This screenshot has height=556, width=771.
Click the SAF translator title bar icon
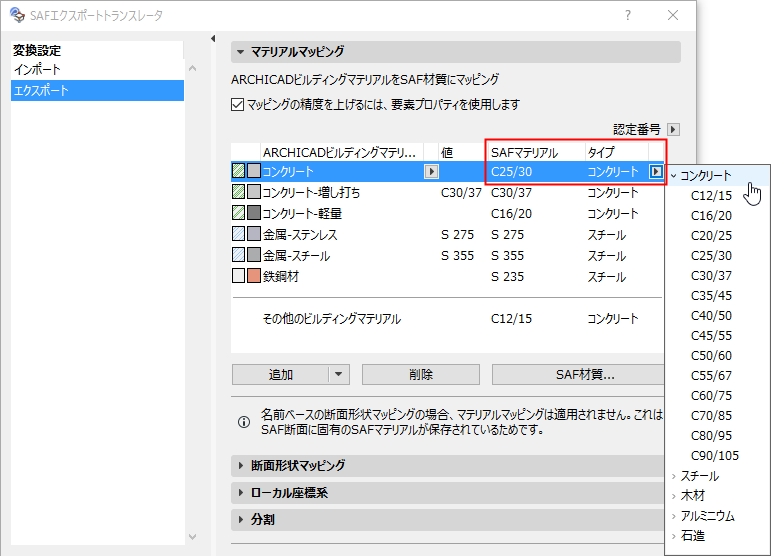click(x=17, y=15)
